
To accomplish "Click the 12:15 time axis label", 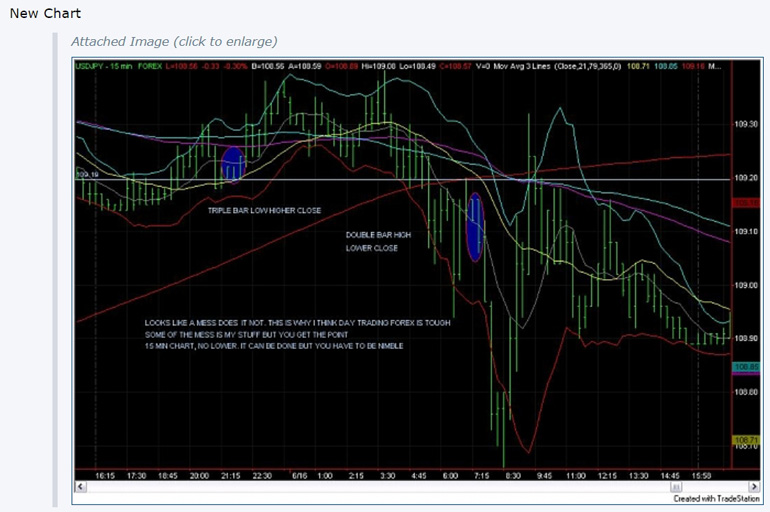I will 607,476.
